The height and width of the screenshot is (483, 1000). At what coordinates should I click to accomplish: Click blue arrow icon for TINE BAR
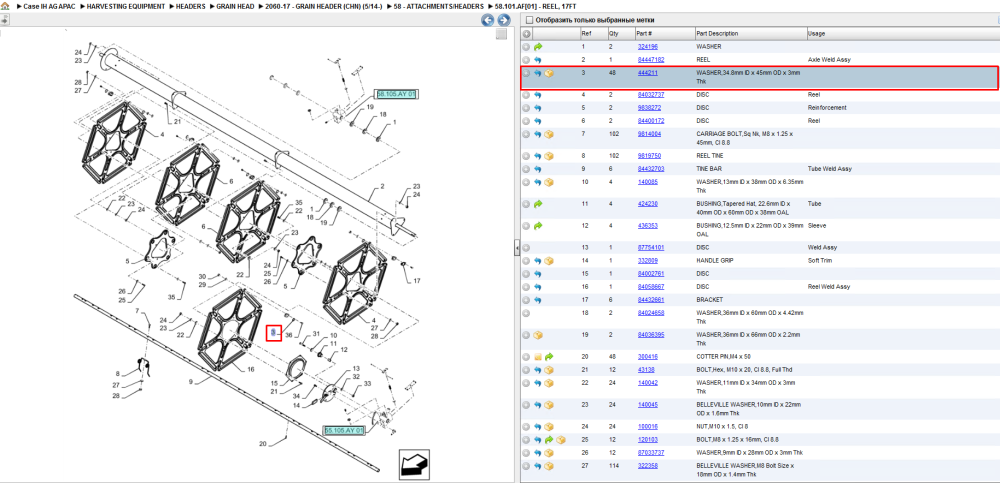[538, 169]
